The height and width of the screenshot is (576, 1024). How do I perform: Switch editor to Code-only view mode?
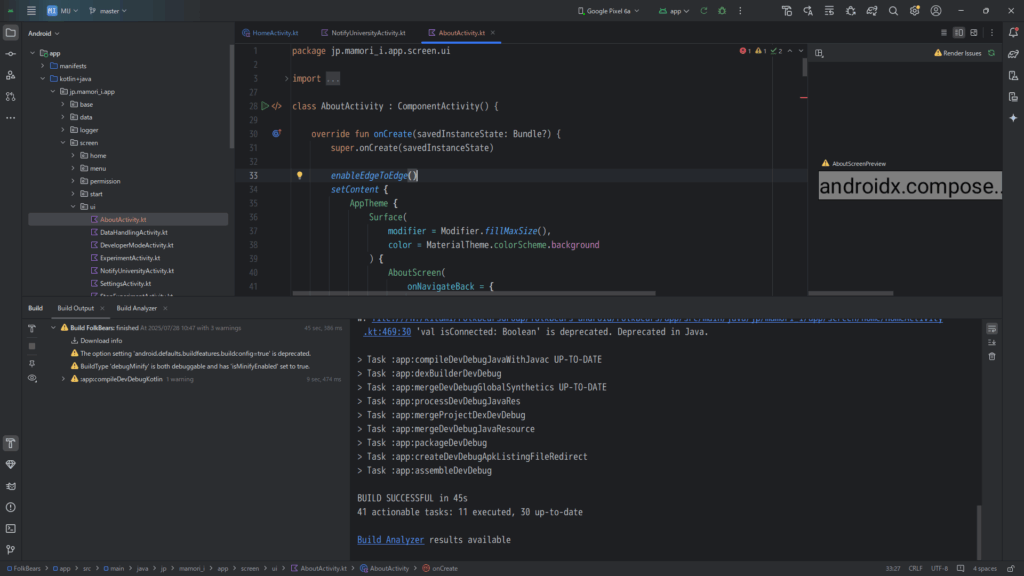click(943, 32)
